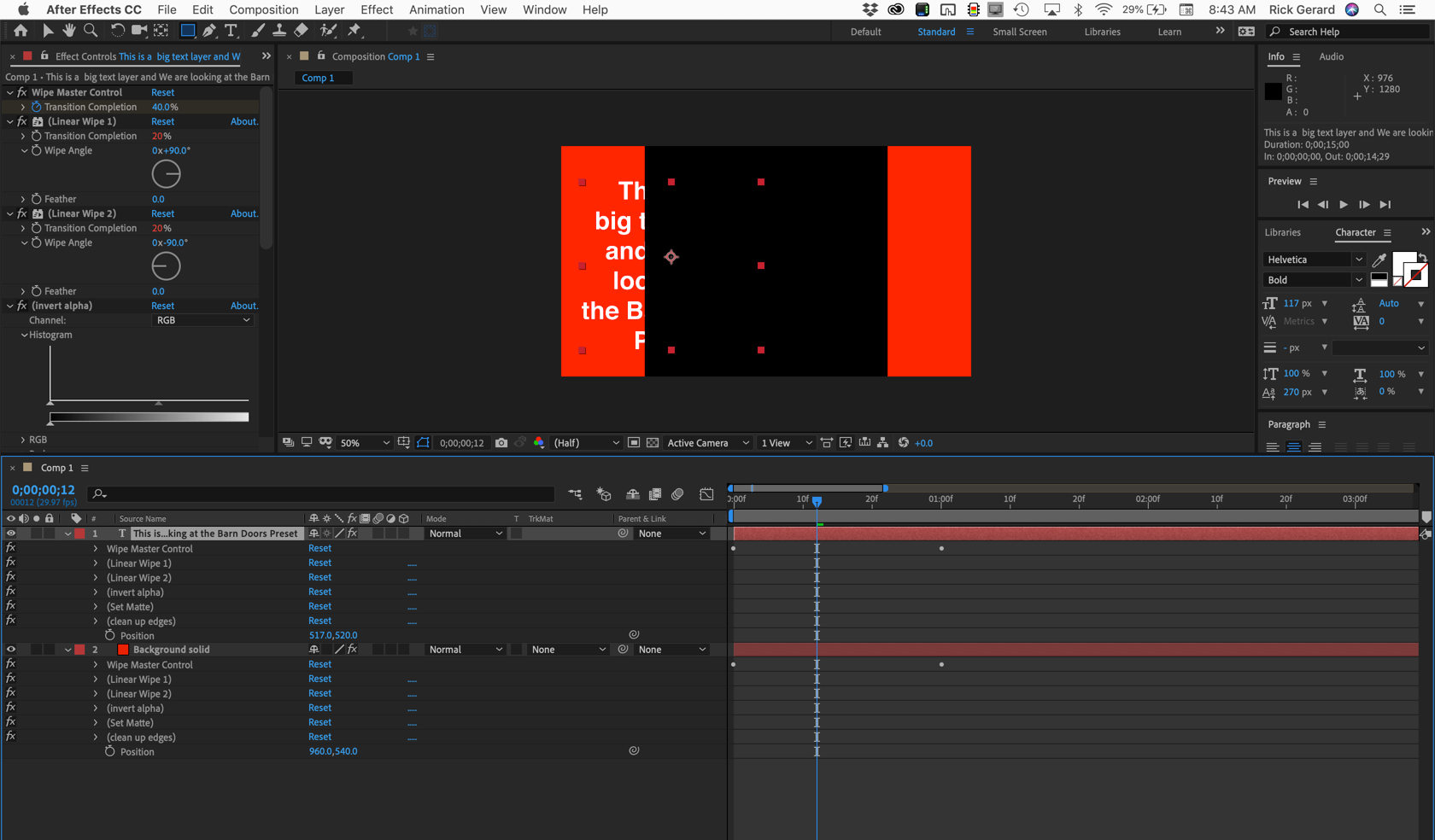
Task: Click red label swatch of Background solid
Action: click(79, 650)
